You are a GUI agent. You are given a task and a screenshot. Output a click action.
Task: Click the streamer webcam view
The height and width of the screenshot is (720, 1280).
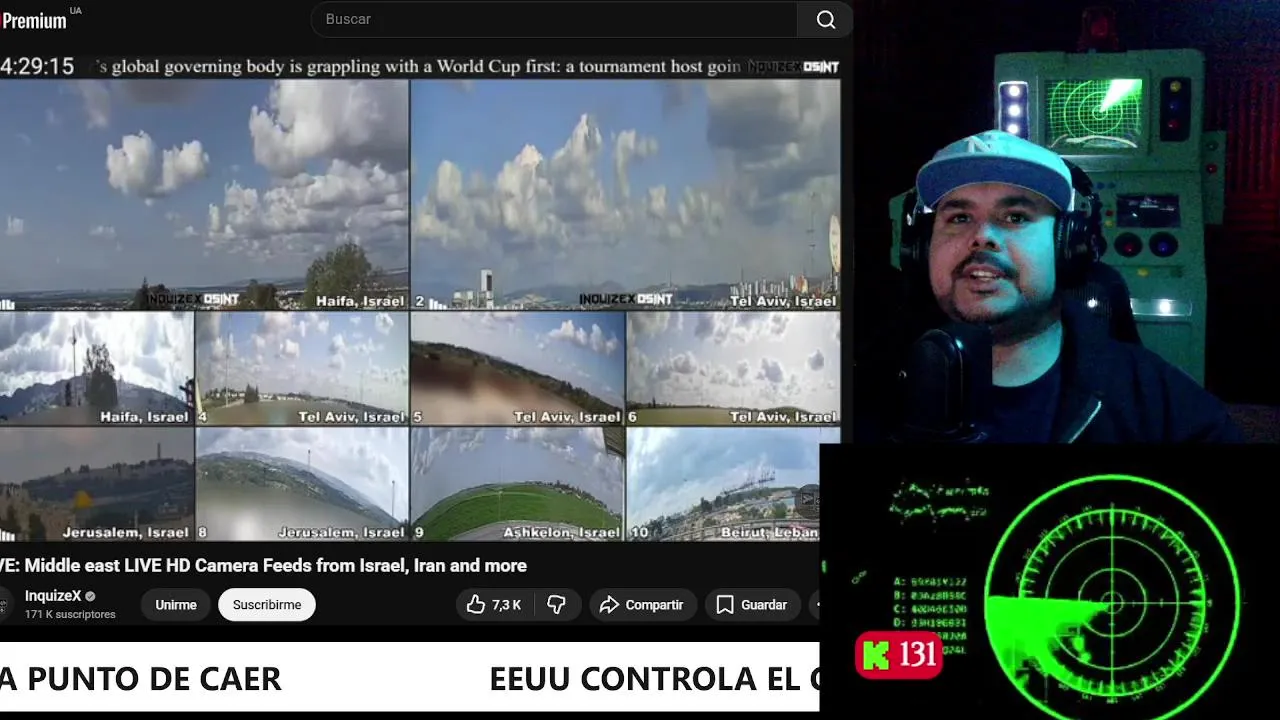pos(1065,222)
